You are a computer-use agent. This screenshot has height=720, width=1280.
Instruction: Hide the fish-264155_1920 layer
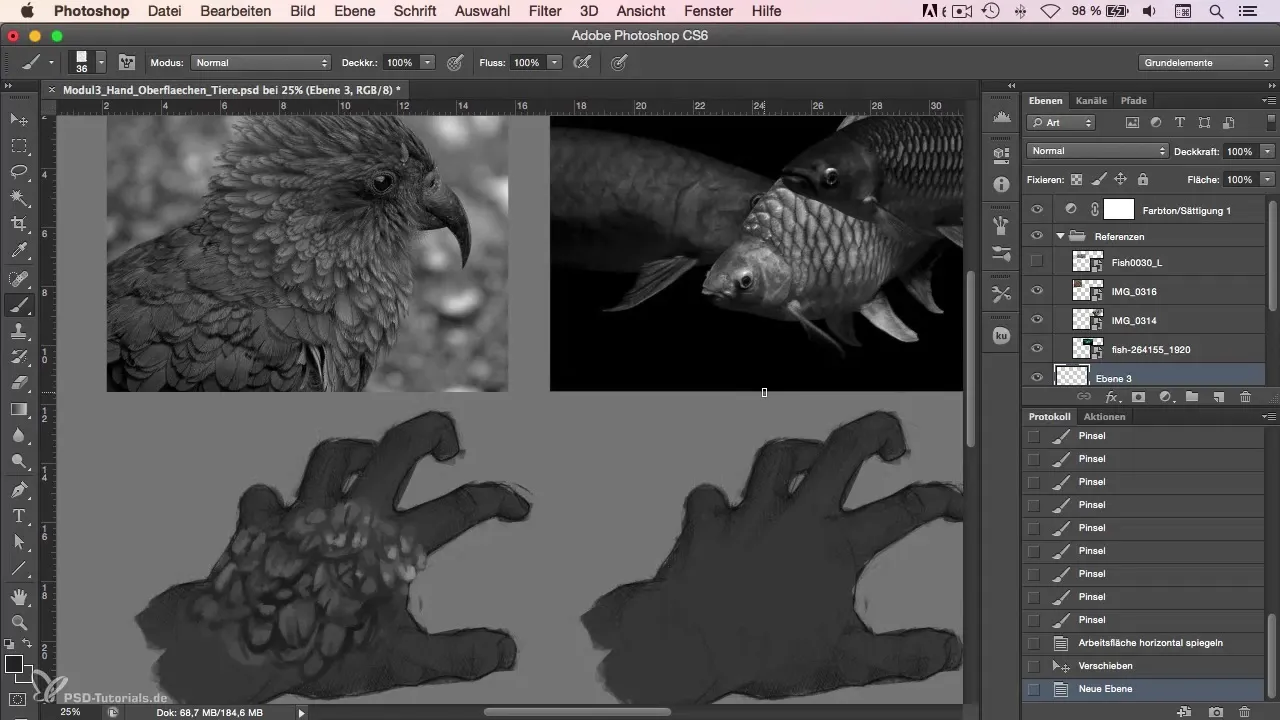pyautogui.click(x=1037, y=349)
